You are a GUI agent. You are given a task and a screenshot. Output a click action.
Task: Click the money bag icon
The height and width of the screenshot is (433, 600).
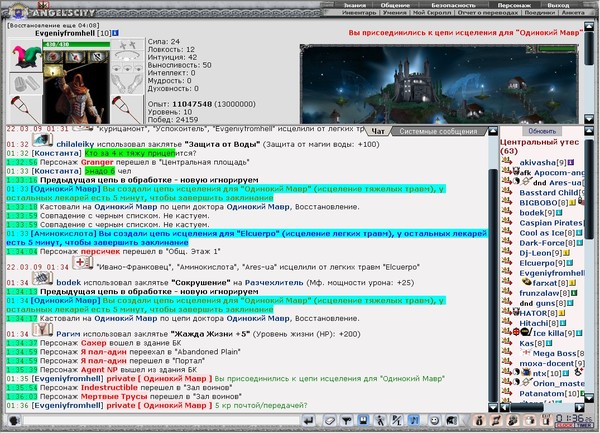(479, 421)
